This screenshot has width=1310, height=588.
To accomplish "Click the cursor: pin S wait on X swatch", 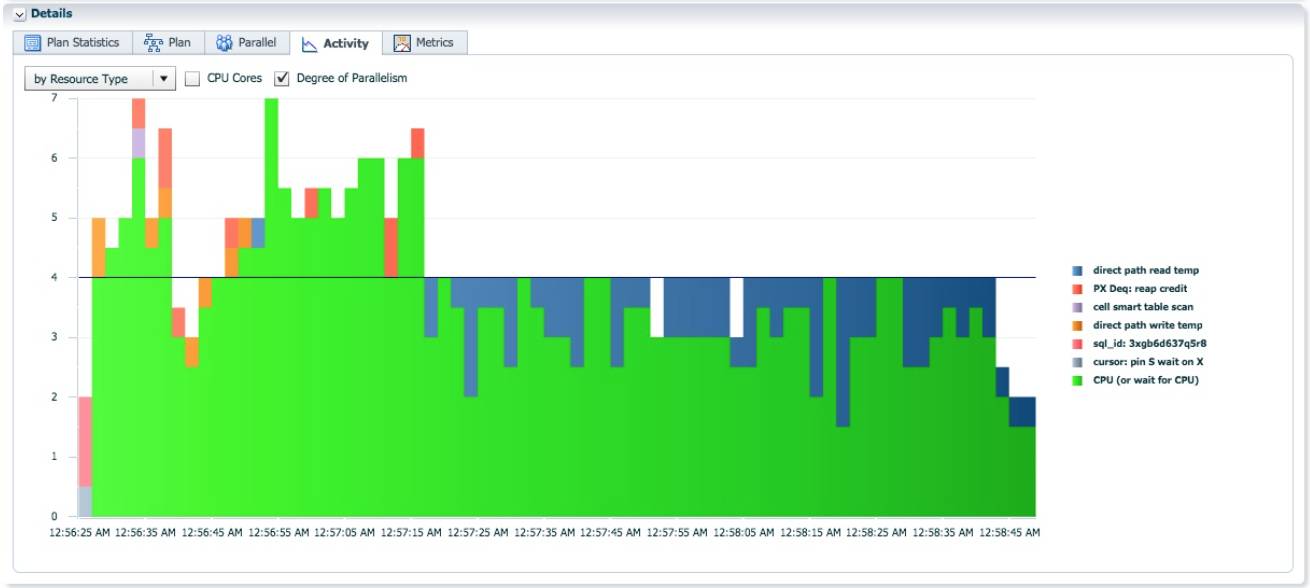I will [1077, 362].
